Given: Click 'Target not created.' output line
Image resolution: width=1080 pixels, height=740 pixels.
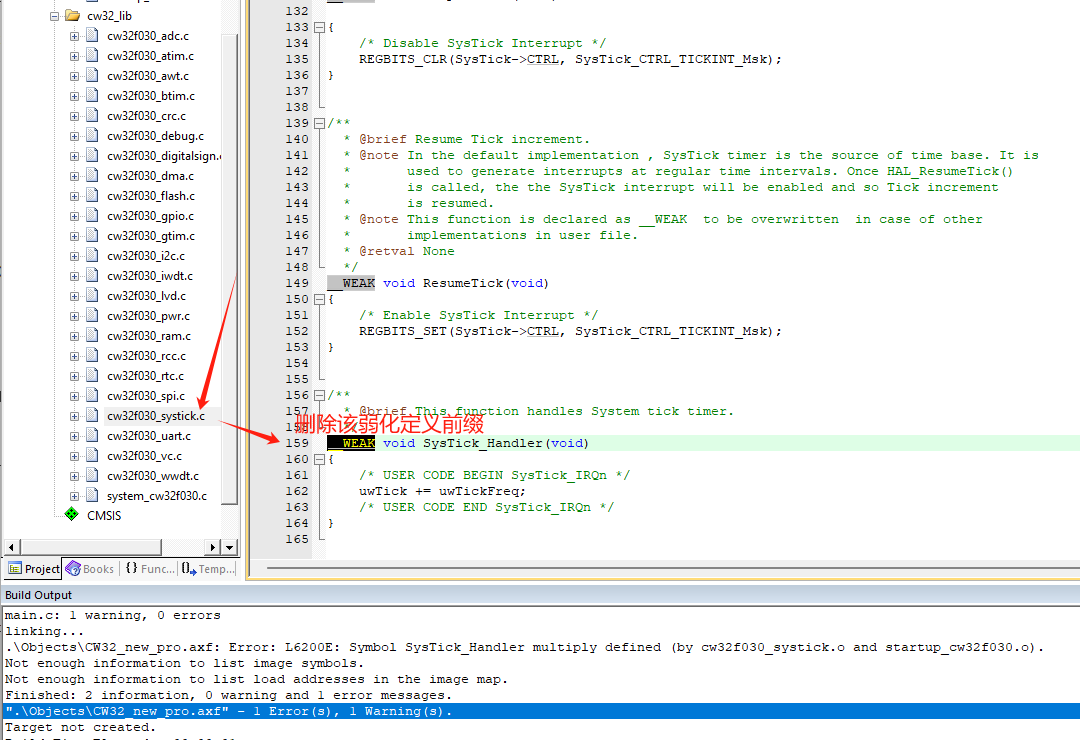Looking at the screenshot, I should [x=80, y=727].
